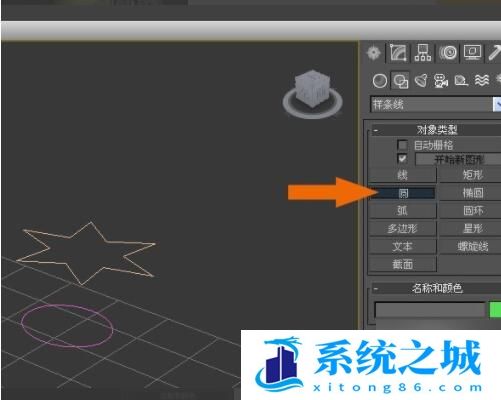501x400 pixels.
Task: Select the Helpers category icon
Action: point(461,81)
